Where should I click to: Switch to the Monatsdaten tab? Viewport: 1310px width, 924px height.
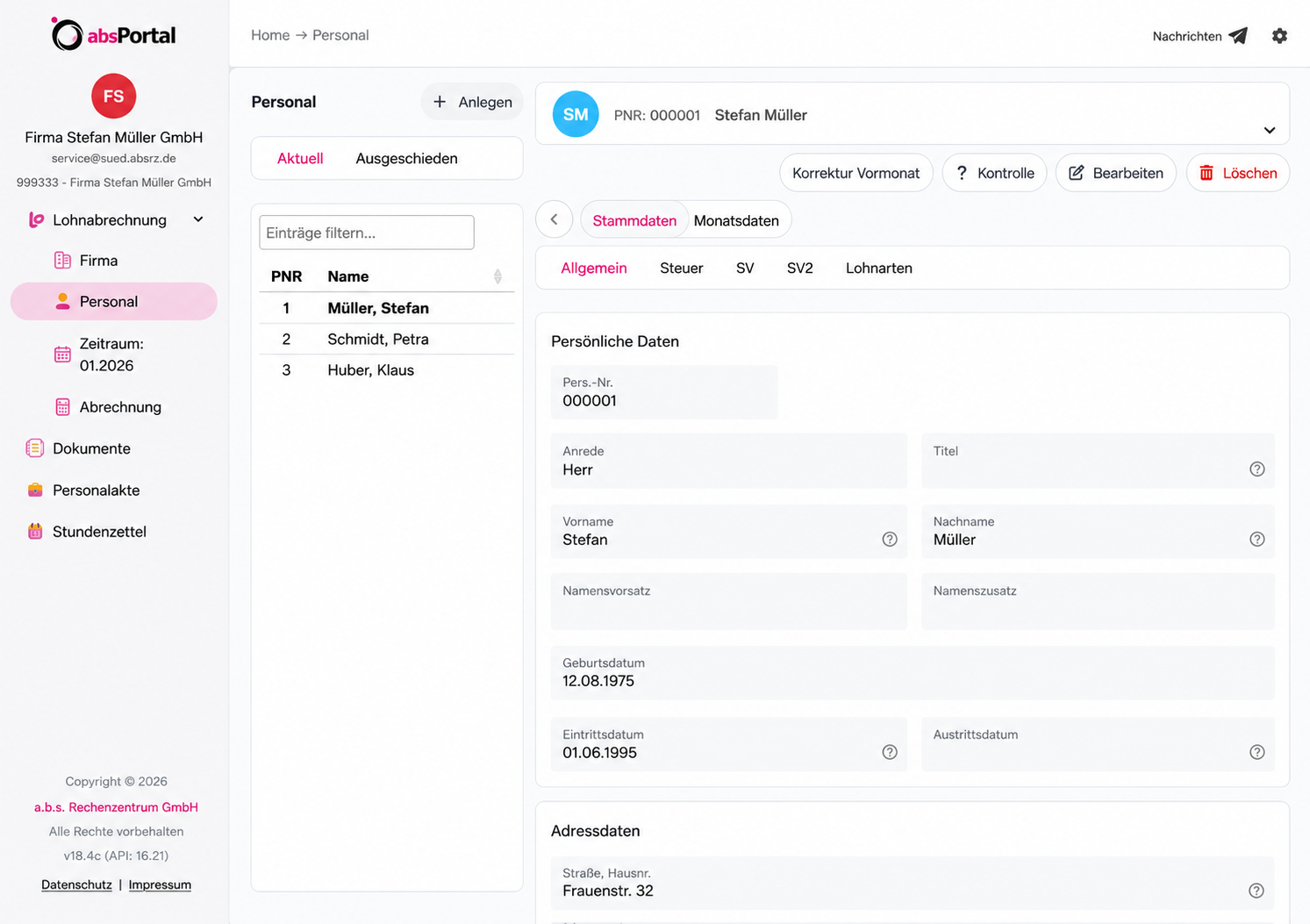[x=736, y=221]
